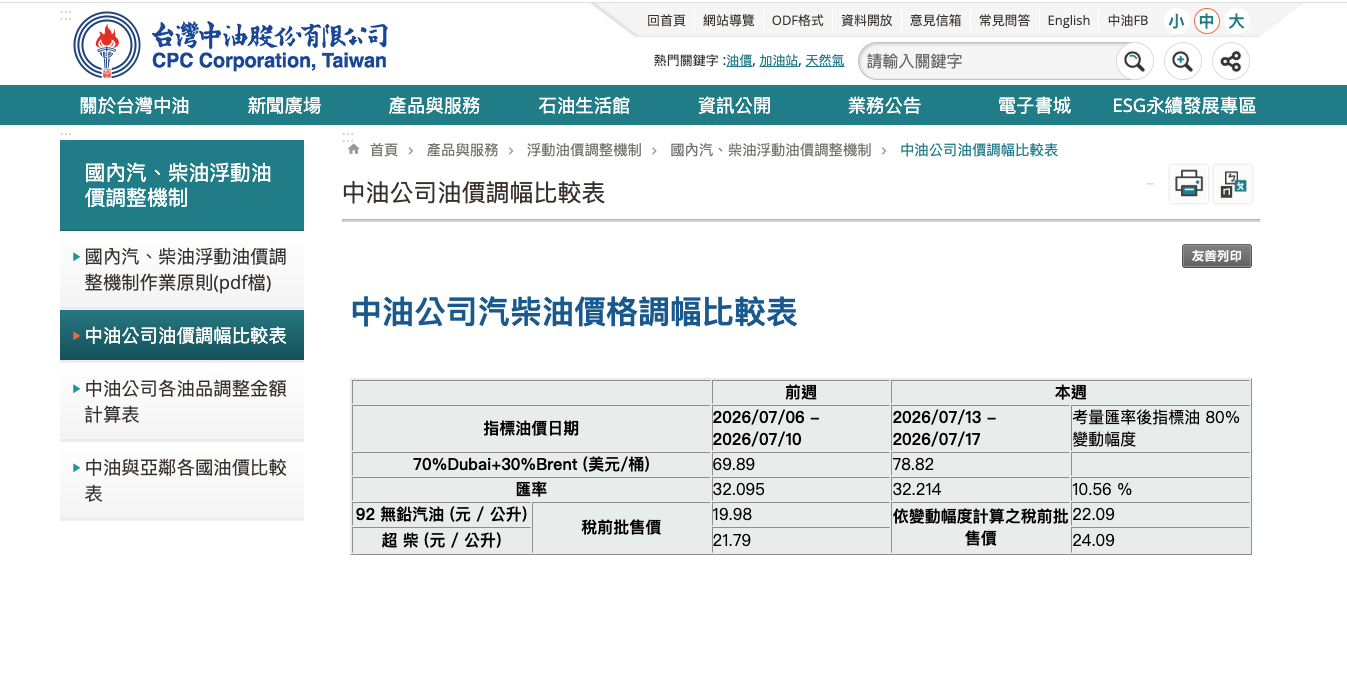Set medium font size 中
The height and width of the screenshot is (687, 1347).
[x=1207, y=21]
